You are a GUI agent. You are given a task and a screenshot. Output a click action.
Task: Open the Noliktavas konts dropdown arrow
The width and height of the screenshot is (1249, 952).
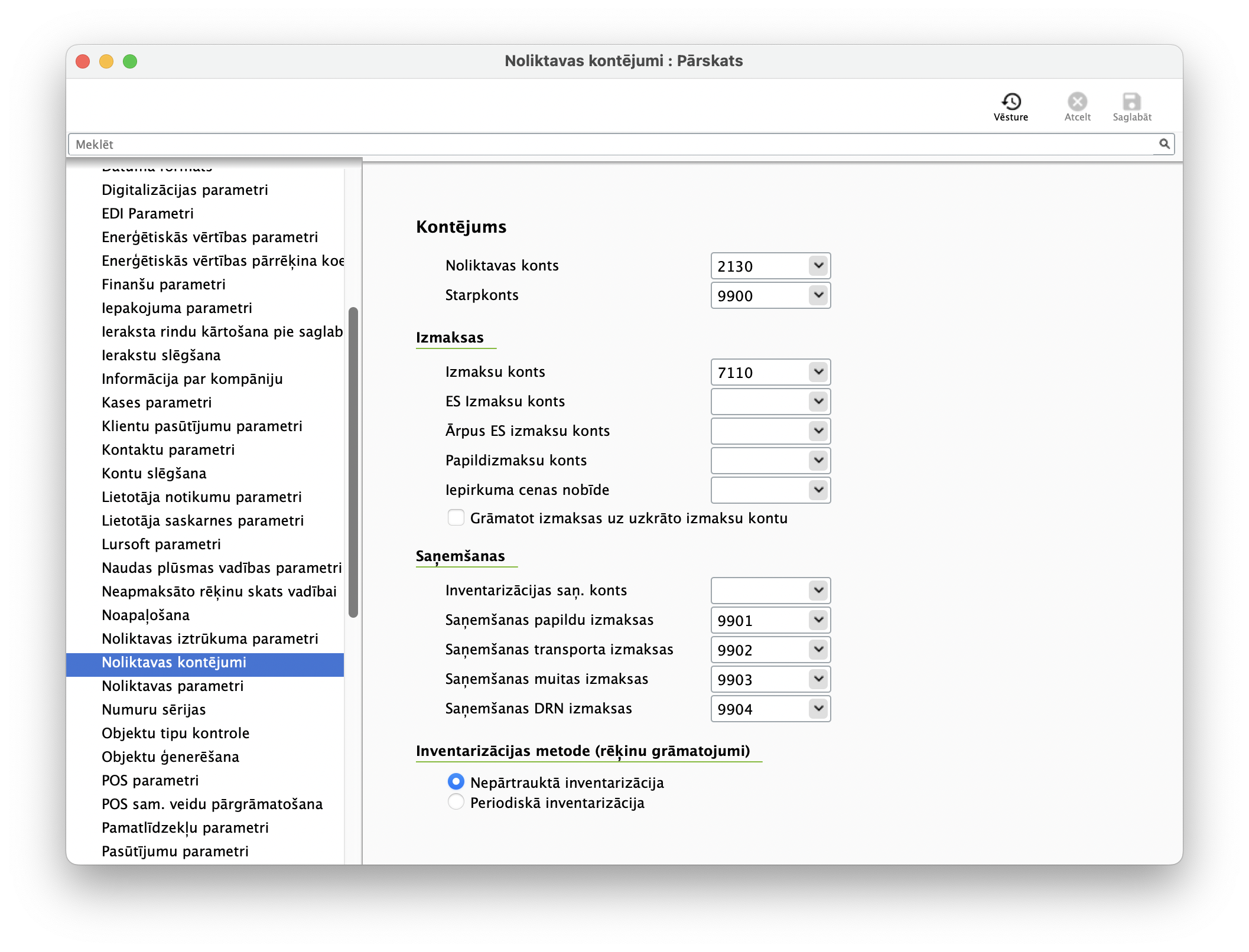(818, 266)
